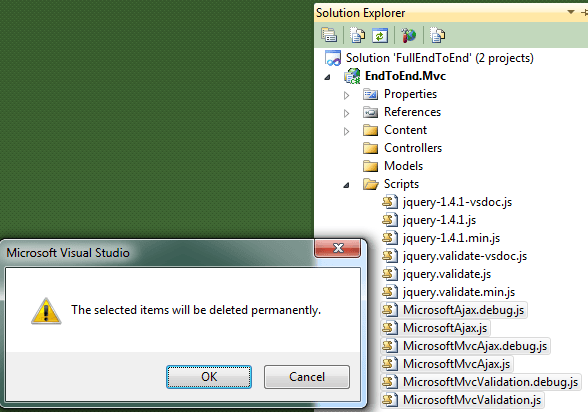This screenshot has height=412, width=588.
Task: Select jquery-1.4.1.min.js file name
Action: pyautogui.click(x=452, y=238)
